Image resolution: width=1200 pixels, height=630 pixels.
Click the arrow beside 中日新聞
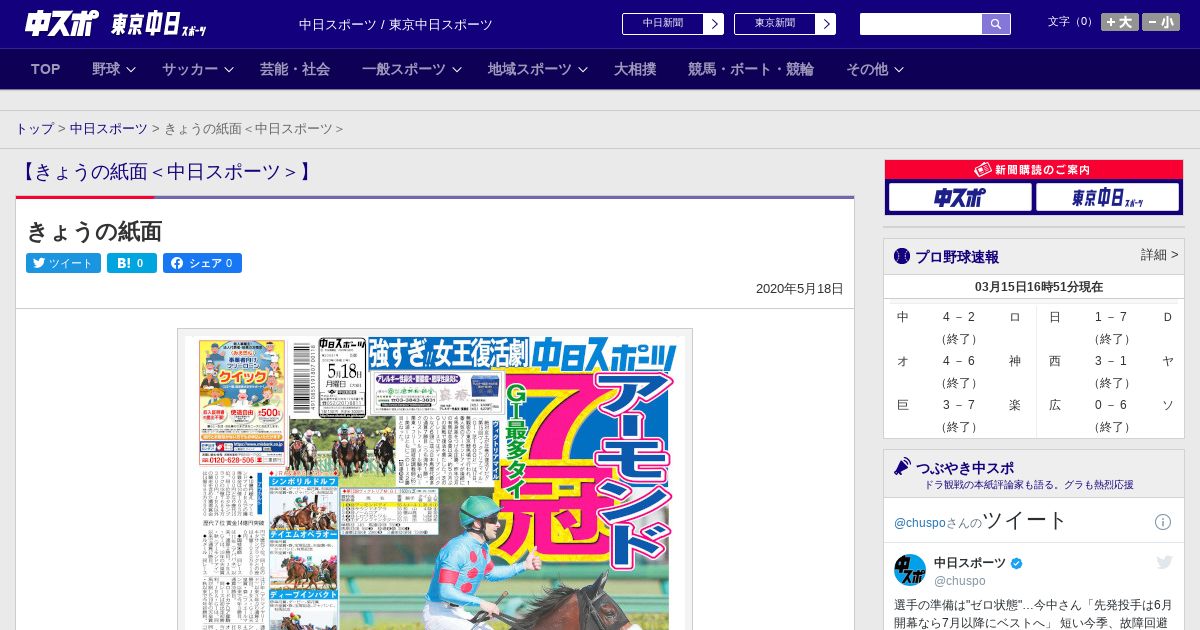713,24
